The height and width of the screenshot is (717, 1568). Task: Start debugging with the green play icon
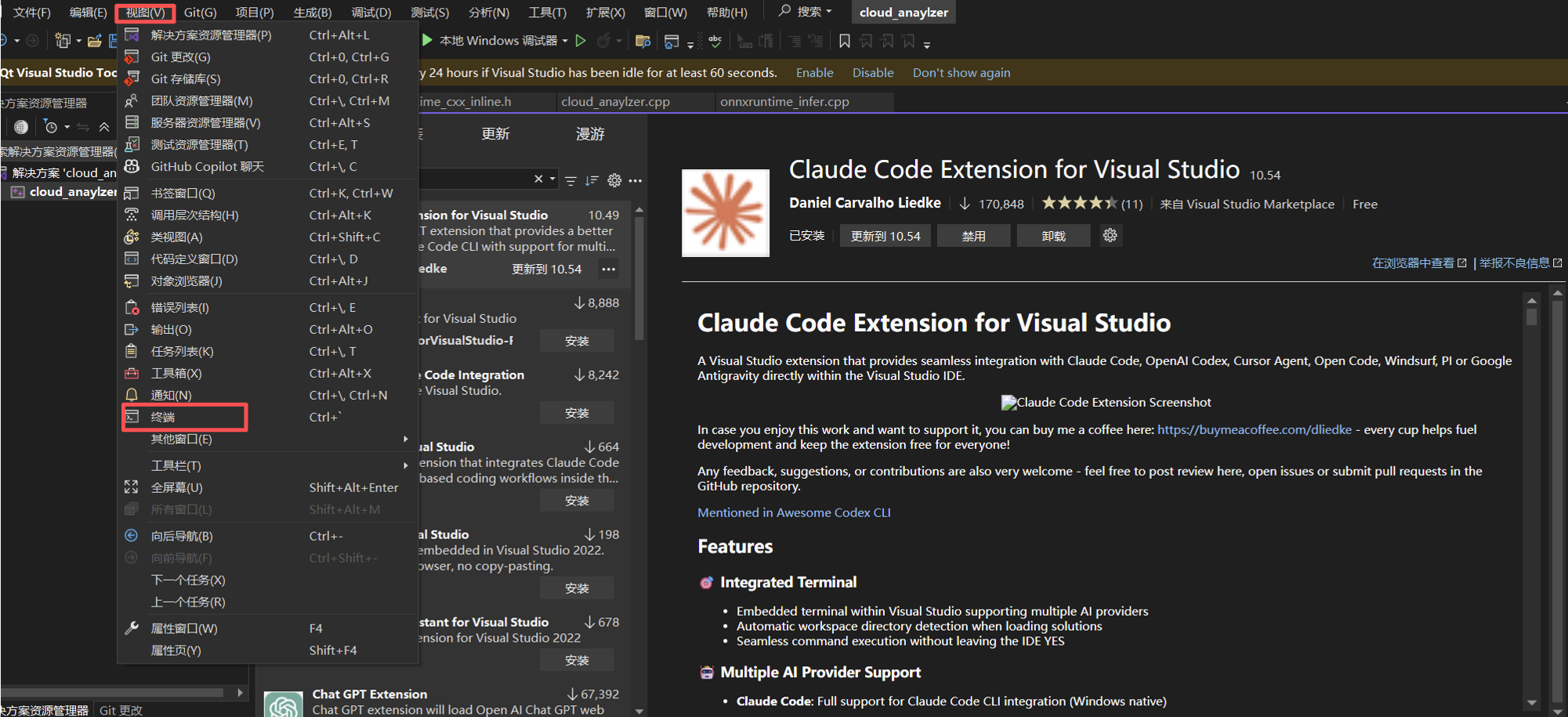pyautogui.click(x=427, y=40)
